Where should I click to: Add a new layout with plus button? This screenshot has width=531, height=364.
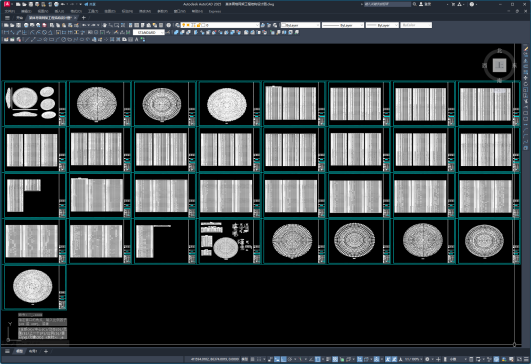point(46,351)
